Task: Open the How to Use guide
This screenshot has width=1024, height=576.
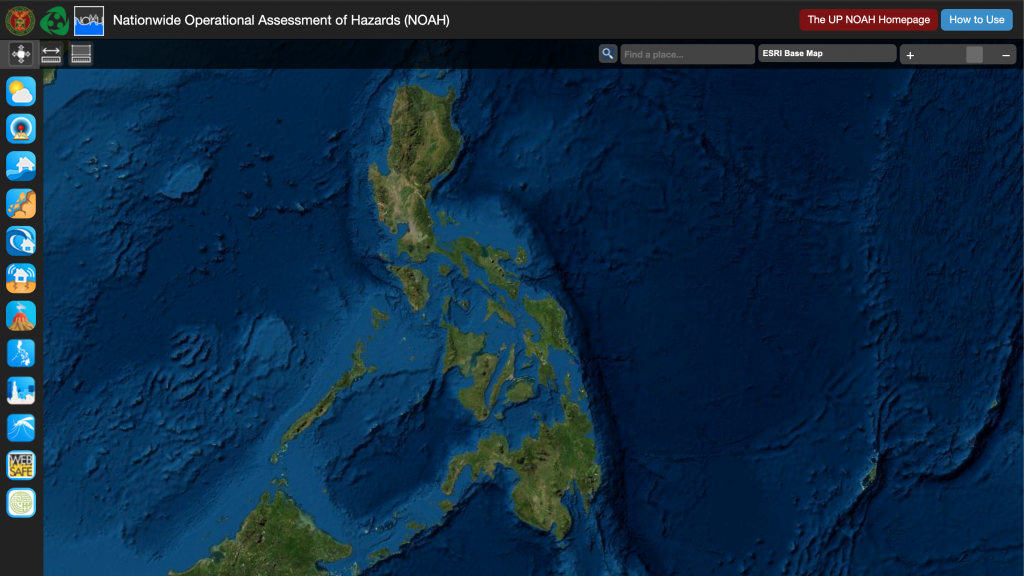Action: 976,20
